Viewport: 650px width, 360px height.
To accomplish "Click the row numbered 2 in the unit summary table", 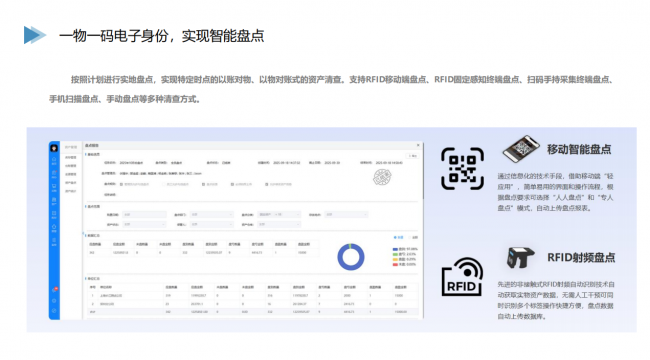I will tap(252, 304).
